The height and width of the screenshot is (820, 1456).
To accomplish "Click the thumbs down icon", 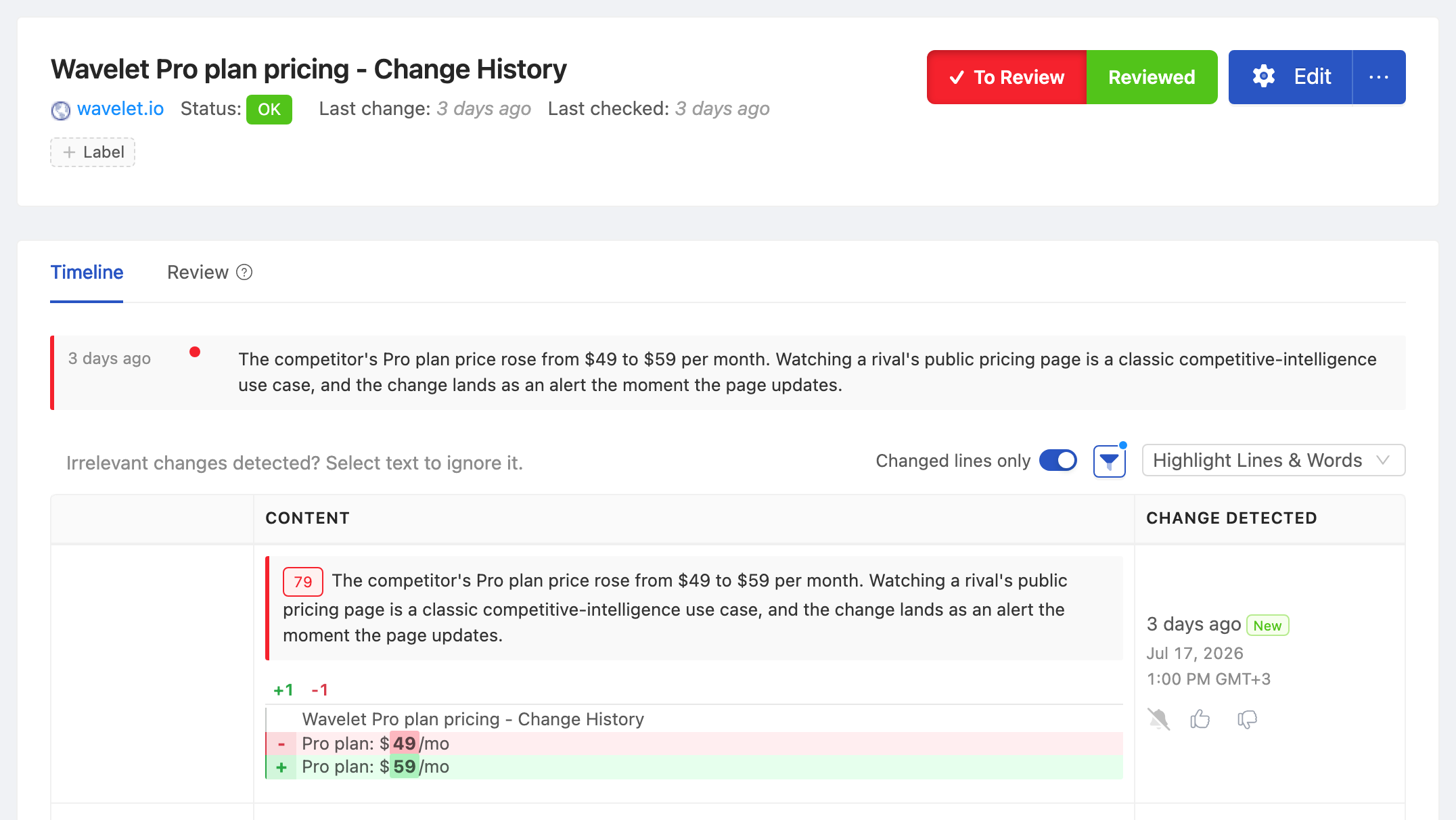I will [x=1247, y=719].
